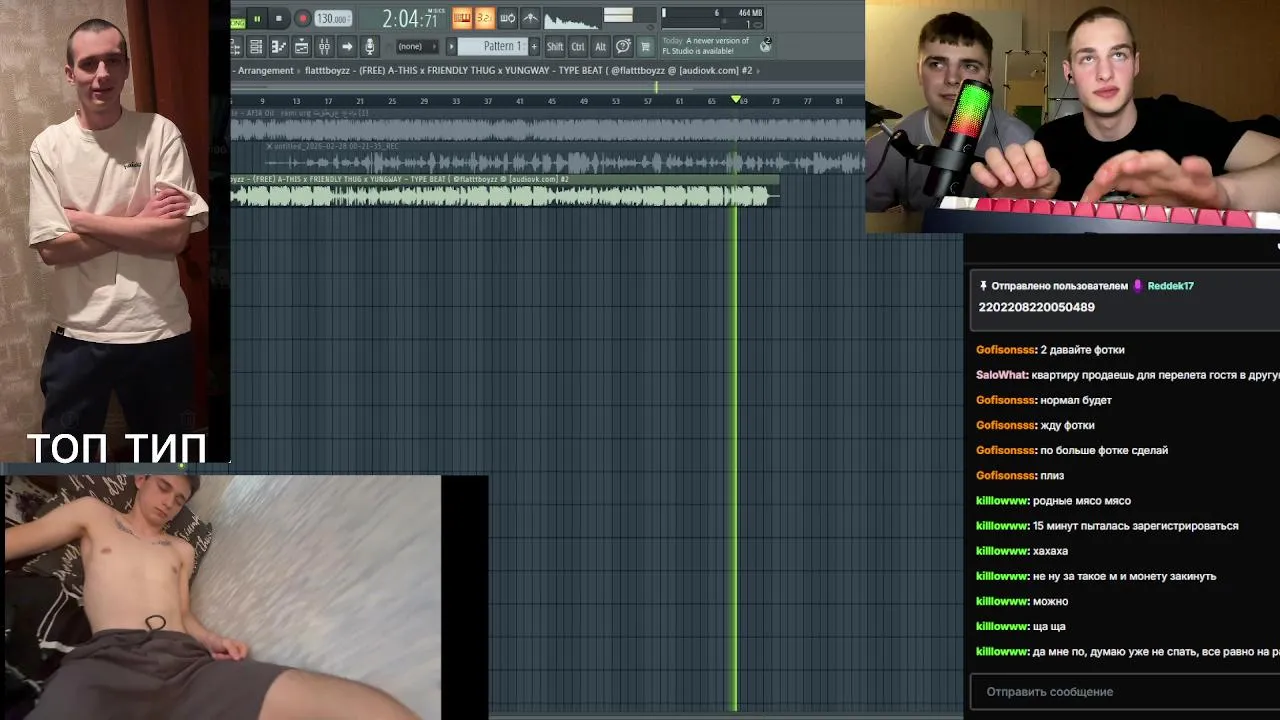Image resolution: width=1280 pixels, height=720 pixels.
Task: Arm the red record button
Action: (x=302, y=18)
